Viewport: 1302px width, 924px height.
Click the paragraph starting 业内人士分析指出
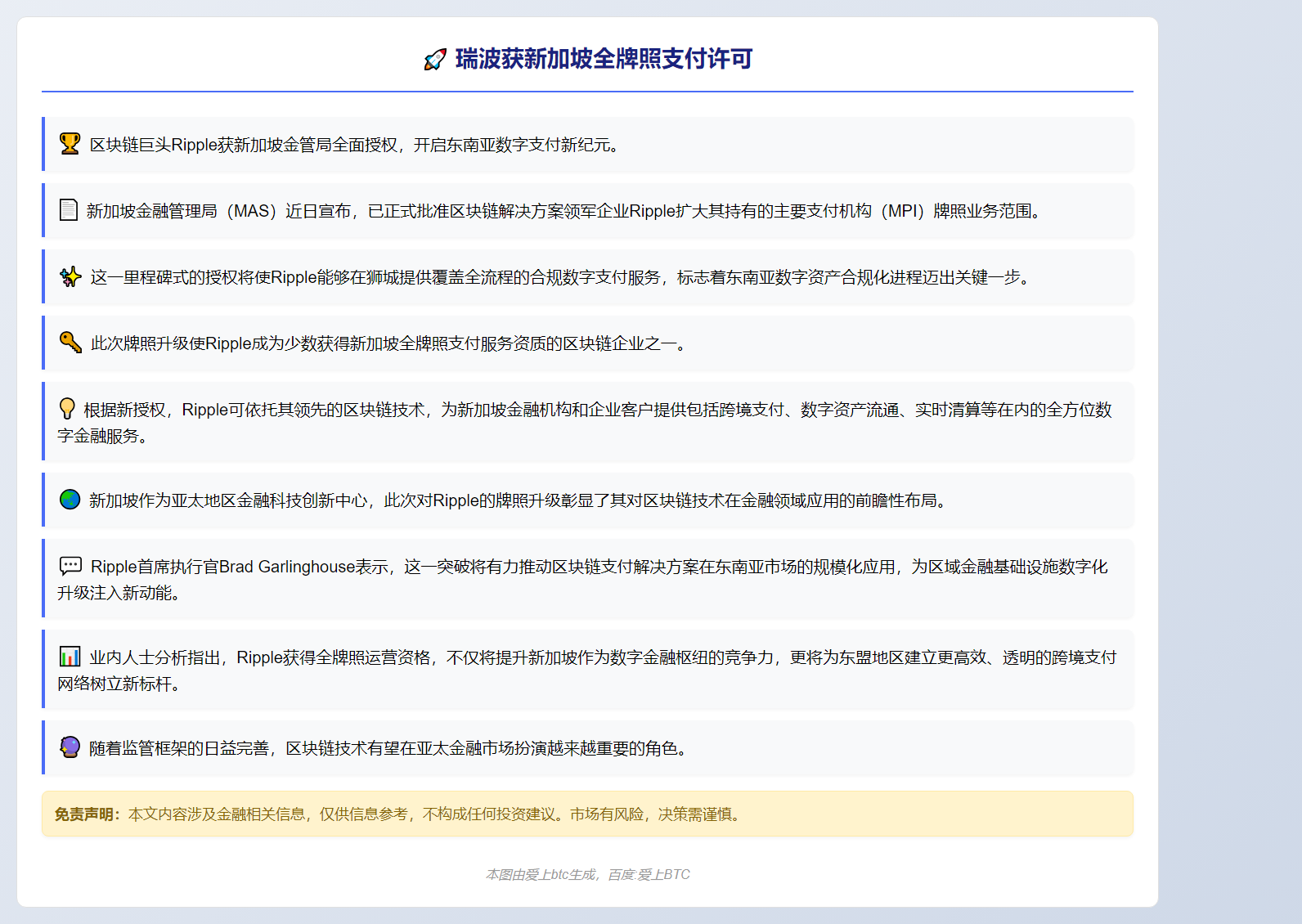(x=586, y=670)
